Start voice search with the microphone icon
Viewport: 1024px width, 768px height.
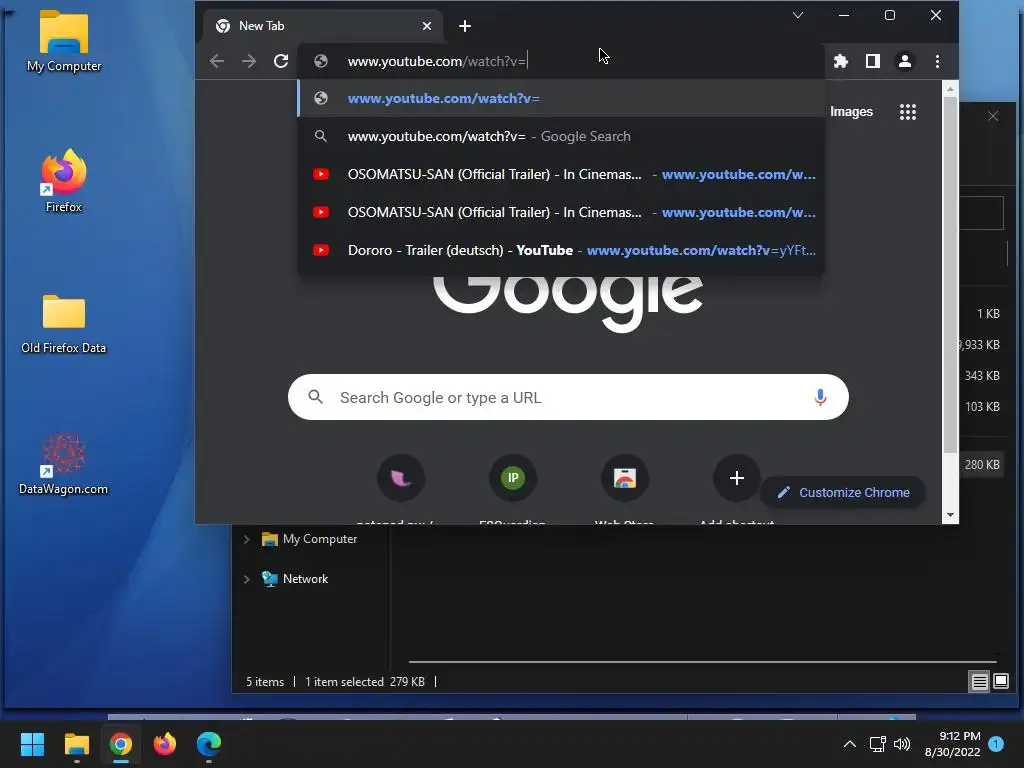click(x=820, y=397)
